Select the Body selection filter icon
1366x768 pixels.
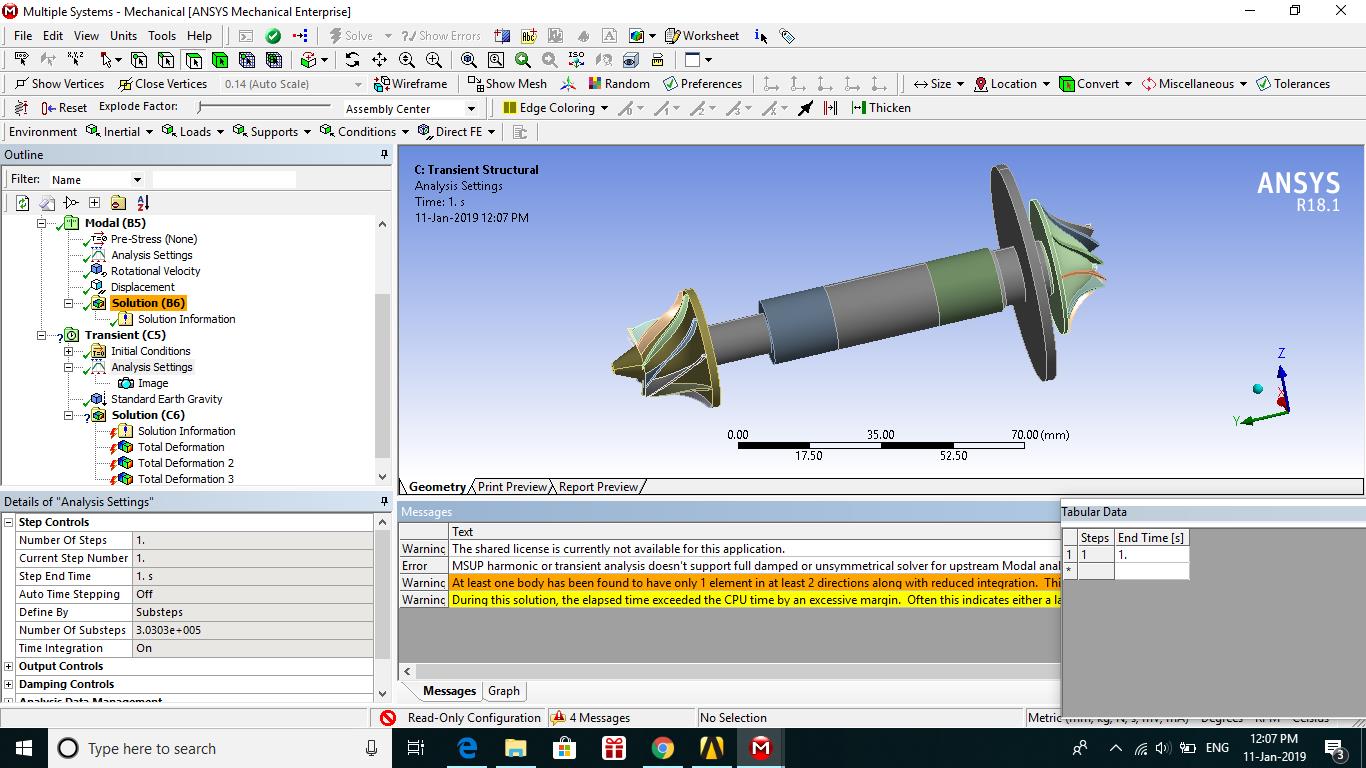[x=220, y=60]
